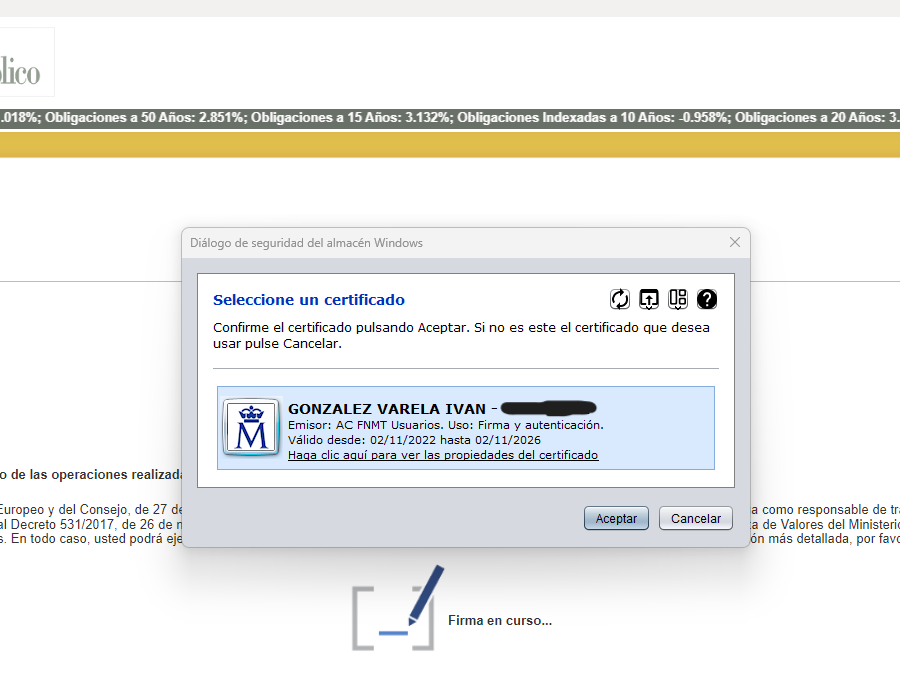The height and width of the screenshot is (674, 900).
Task: Click the signing pen icon below dialog
Action: point(397,608)
